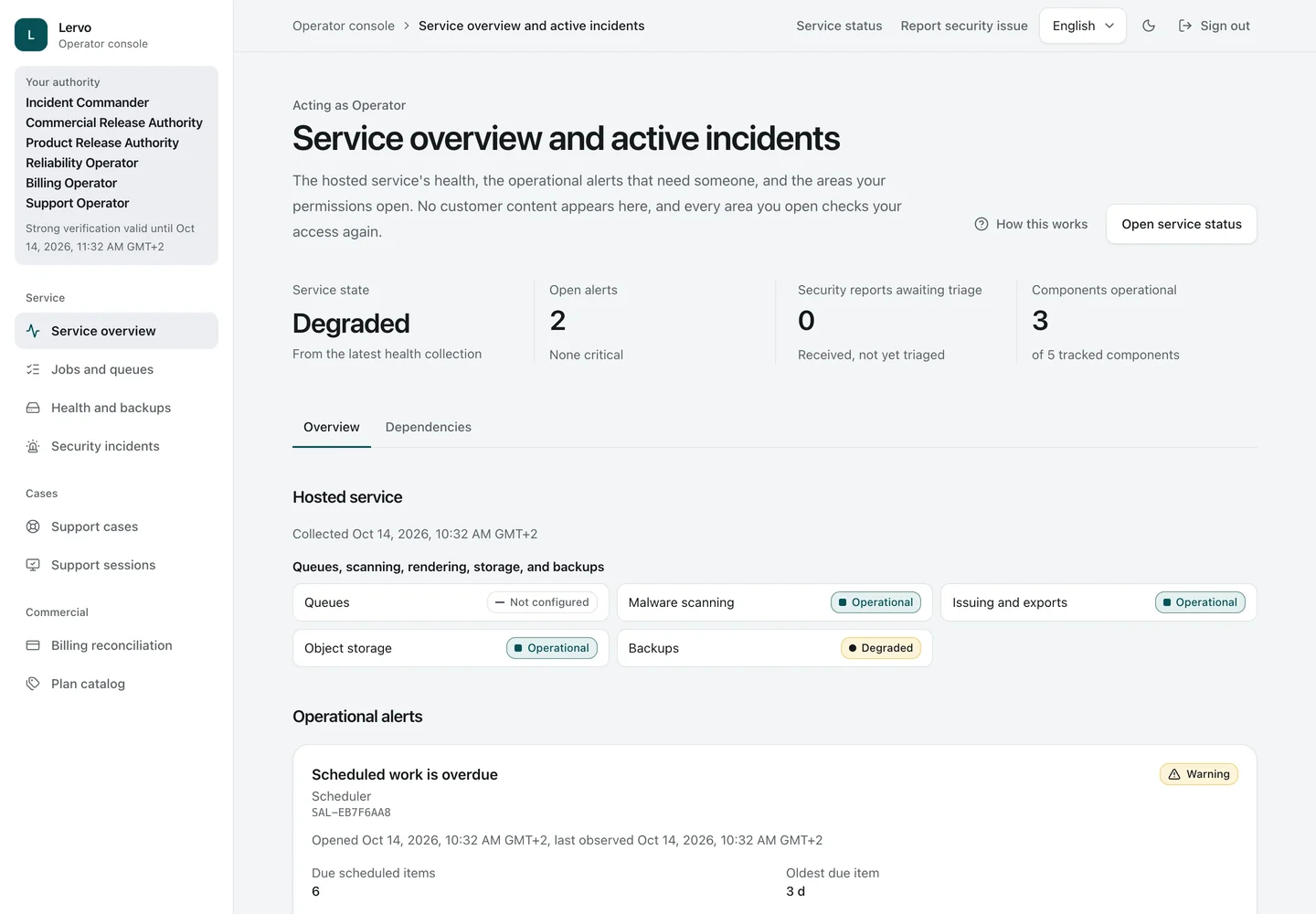
Task: Navigate to Support cases
Action: (x=116, y=526)
